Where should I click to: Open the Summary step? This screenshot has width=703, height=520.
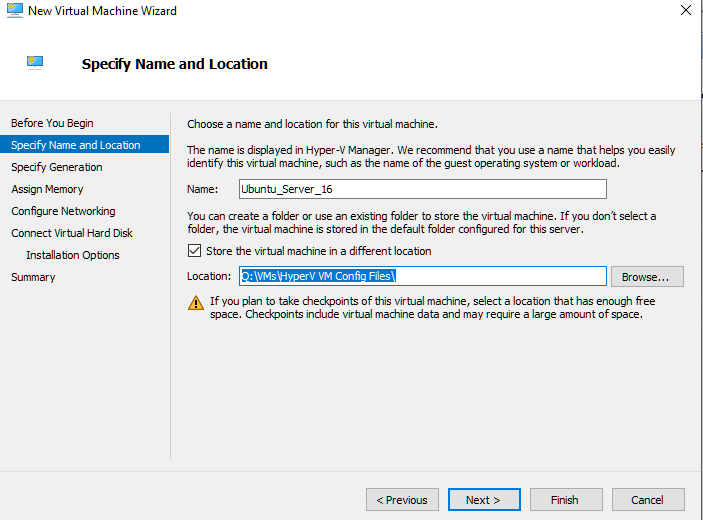33,277
